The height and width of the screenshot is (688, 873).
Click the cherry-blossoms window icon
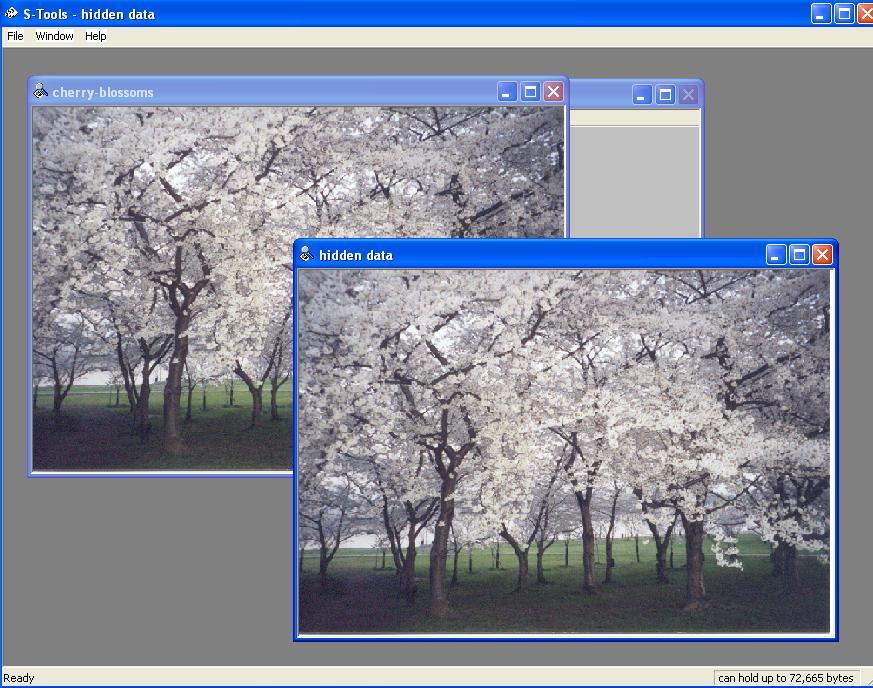(40, 91)
